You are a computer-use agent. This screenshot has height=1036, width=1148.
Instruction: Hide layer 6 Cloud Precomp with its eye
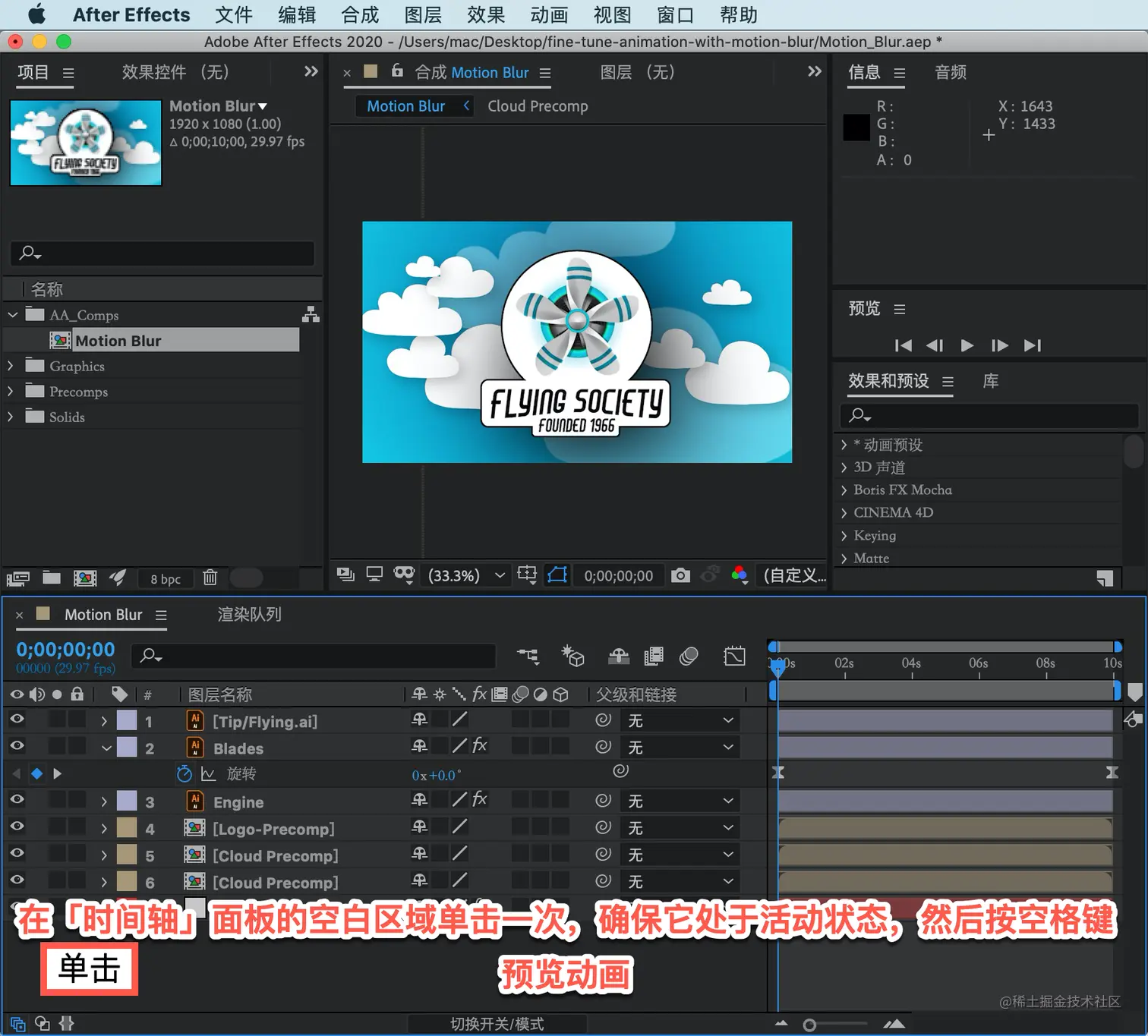pyautogui.click(x=17, y=880)
